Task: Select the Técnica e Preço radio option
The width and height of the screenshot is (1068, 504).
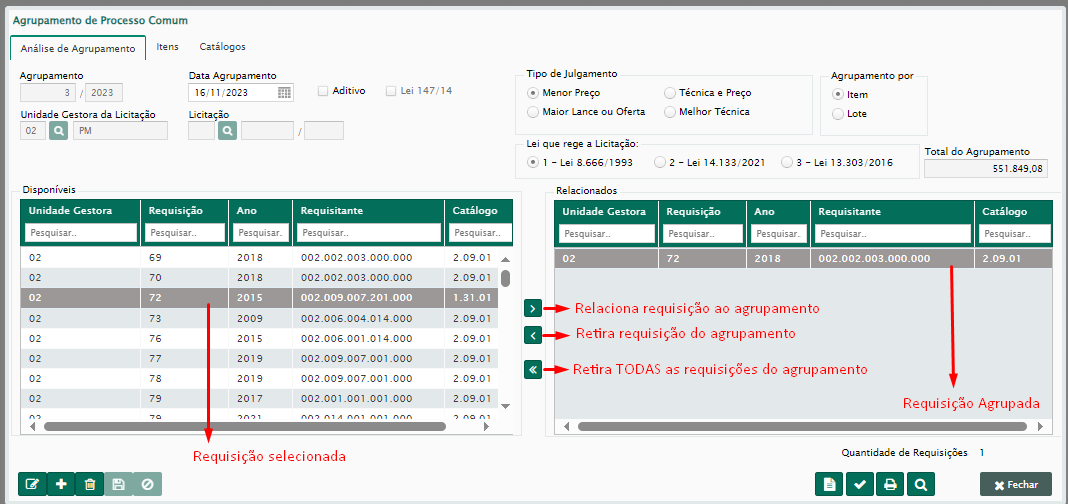Action: [670, 92]
